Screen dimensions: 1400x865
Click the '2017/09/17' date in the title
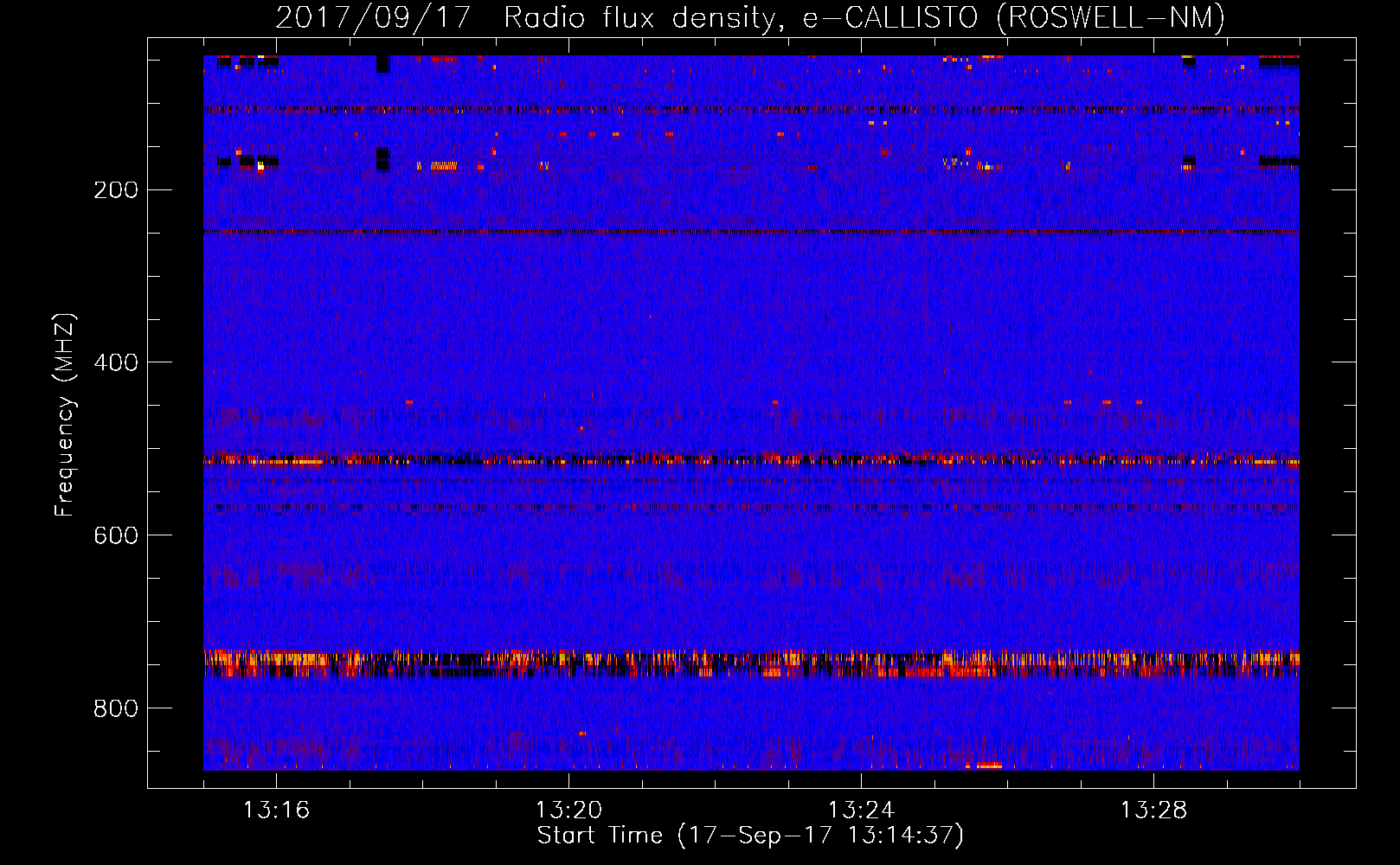click(372, 17)
